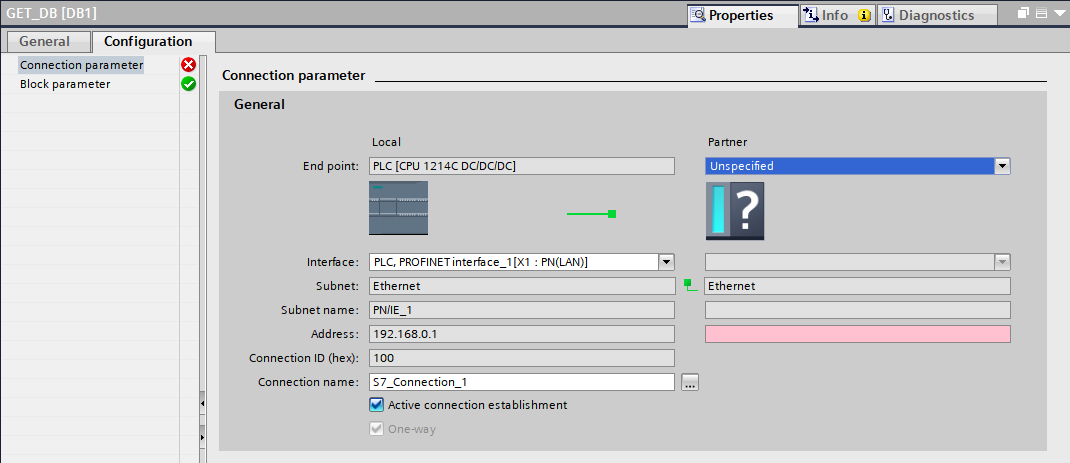The height and width of the screenshot is (463, 1070).
Task: Open the Diagnostics tab
Action: [x=937, y=15]
